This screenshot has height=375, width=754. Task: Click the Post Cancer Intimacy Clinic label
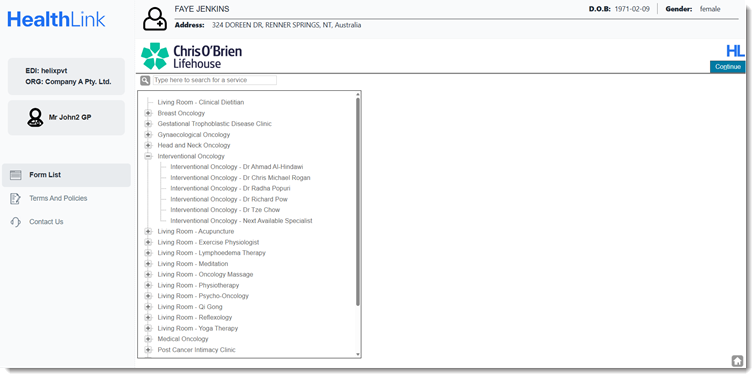(x=197, y=350)
